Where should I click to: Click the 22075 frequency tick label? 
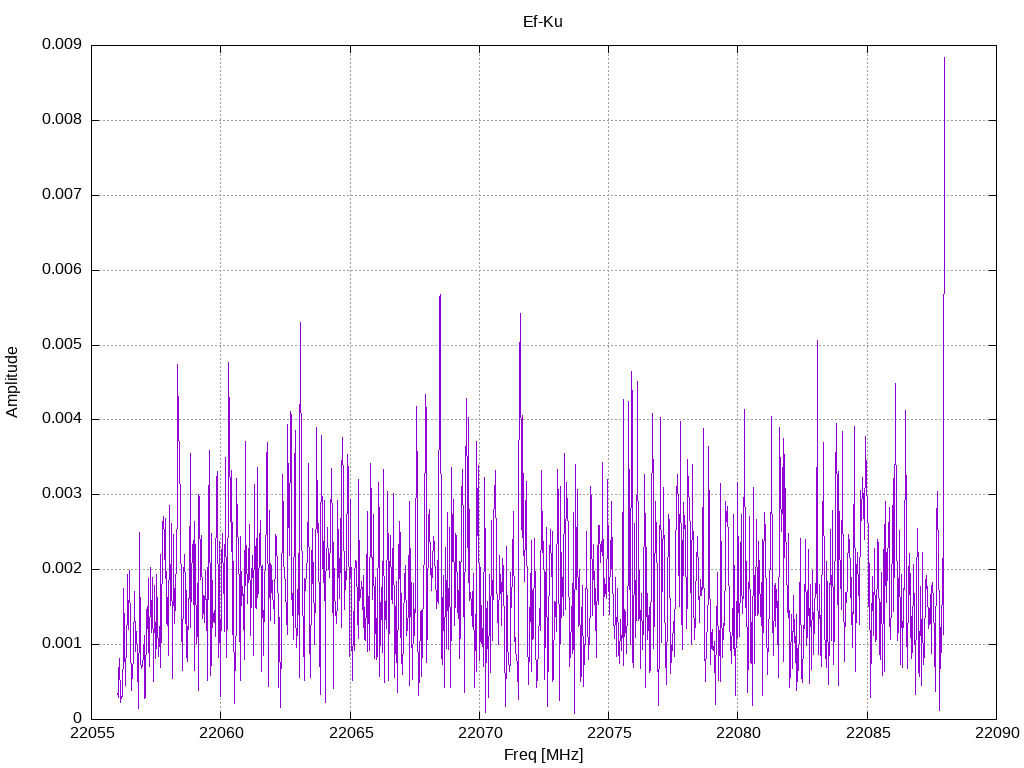pyautogui.click(x=608, y=735)
